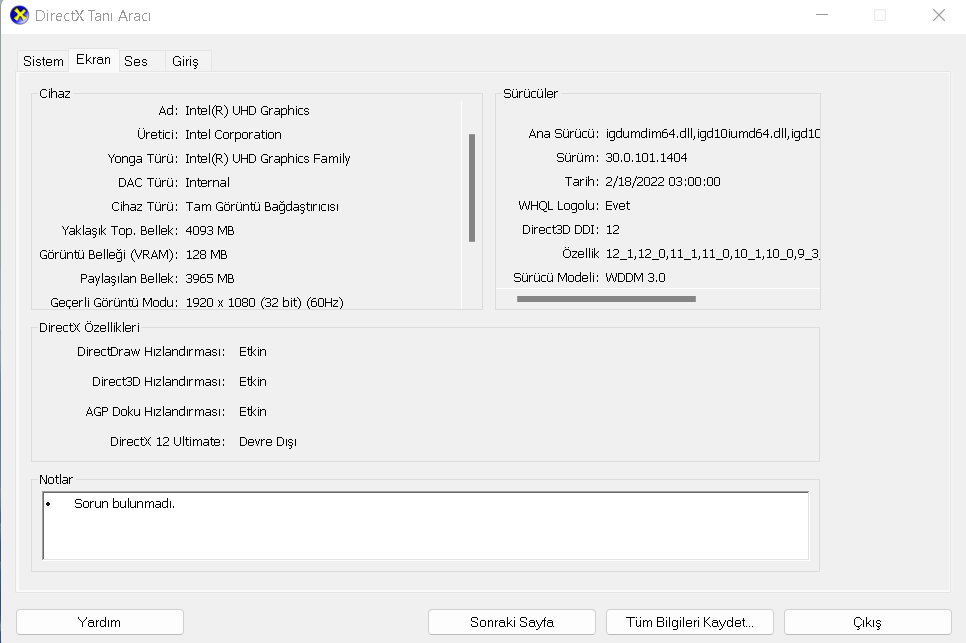Screen dimensions: 966x643
Task: Click the Üretici: label
Action: [x=157, y=135]
